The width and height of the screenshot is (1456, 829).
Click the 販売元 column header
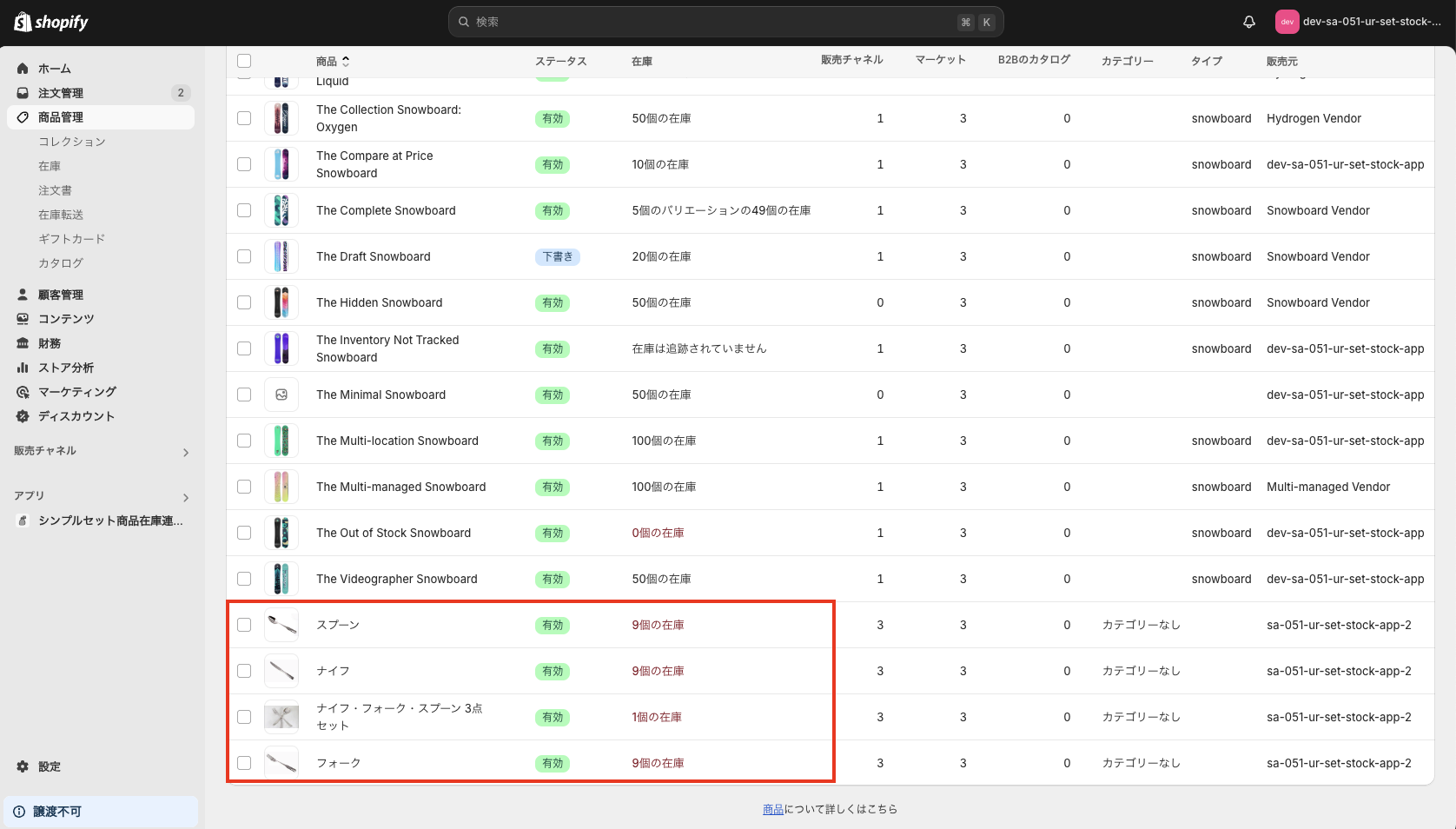[x=1282, y=61]
